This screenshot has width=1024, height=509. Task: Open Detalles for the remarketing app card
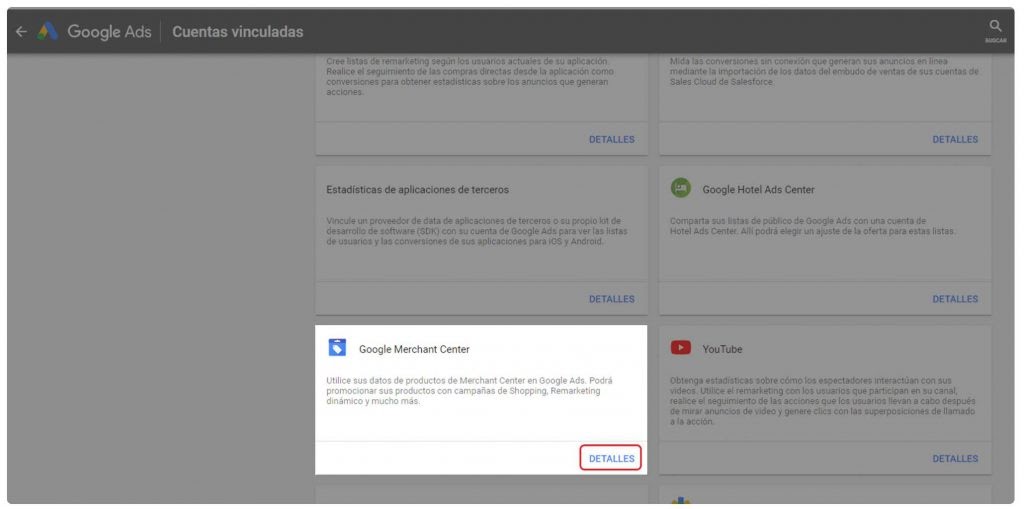point(611,139)
